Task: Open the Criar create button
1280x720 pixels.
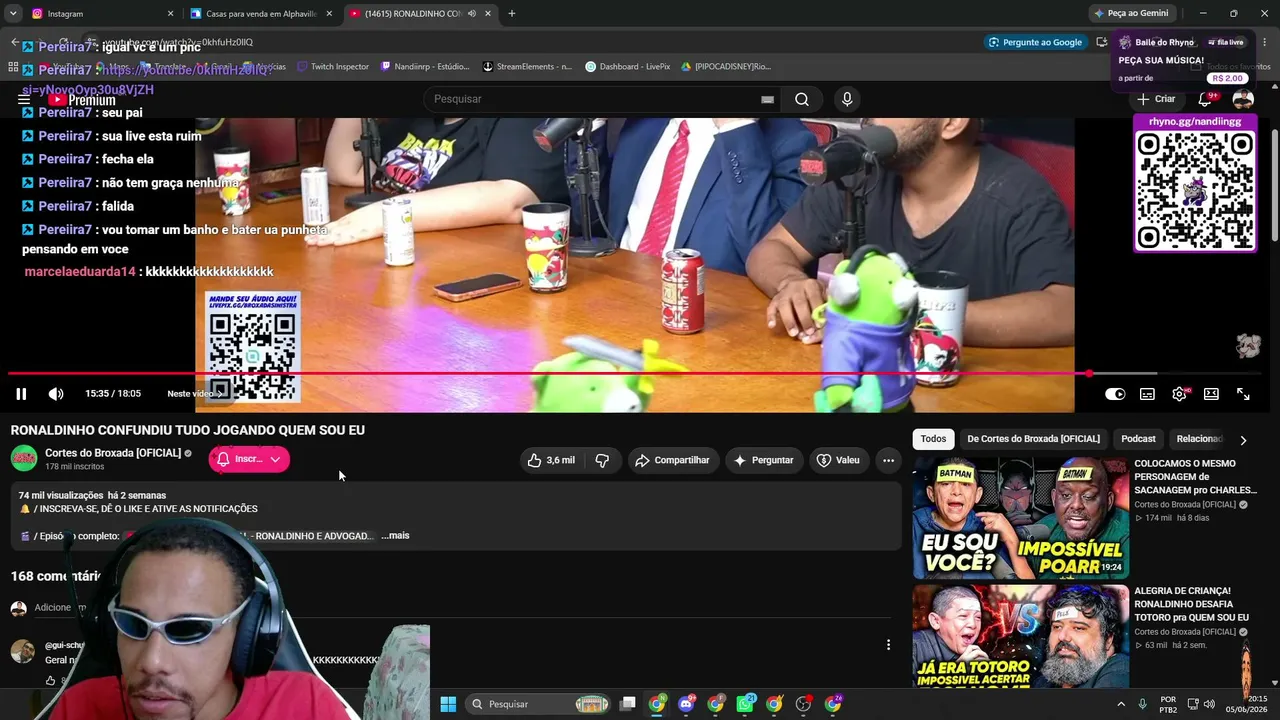Action: click(x=1157, y=99)
